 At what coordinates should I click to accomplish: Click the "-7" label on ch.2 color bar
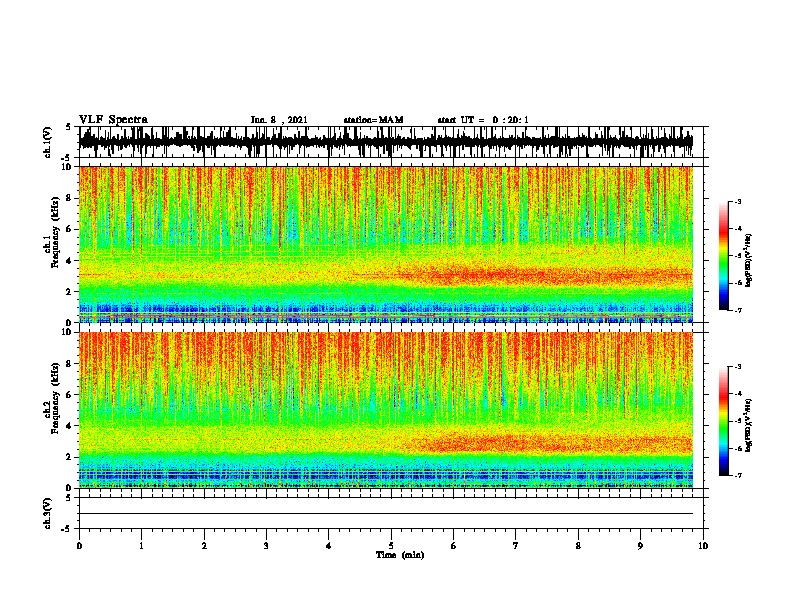pos(738,475)
